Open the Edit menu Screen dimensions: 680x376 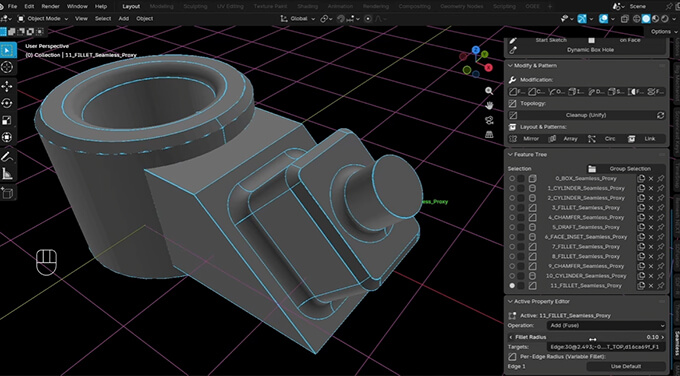click(29, 6)
